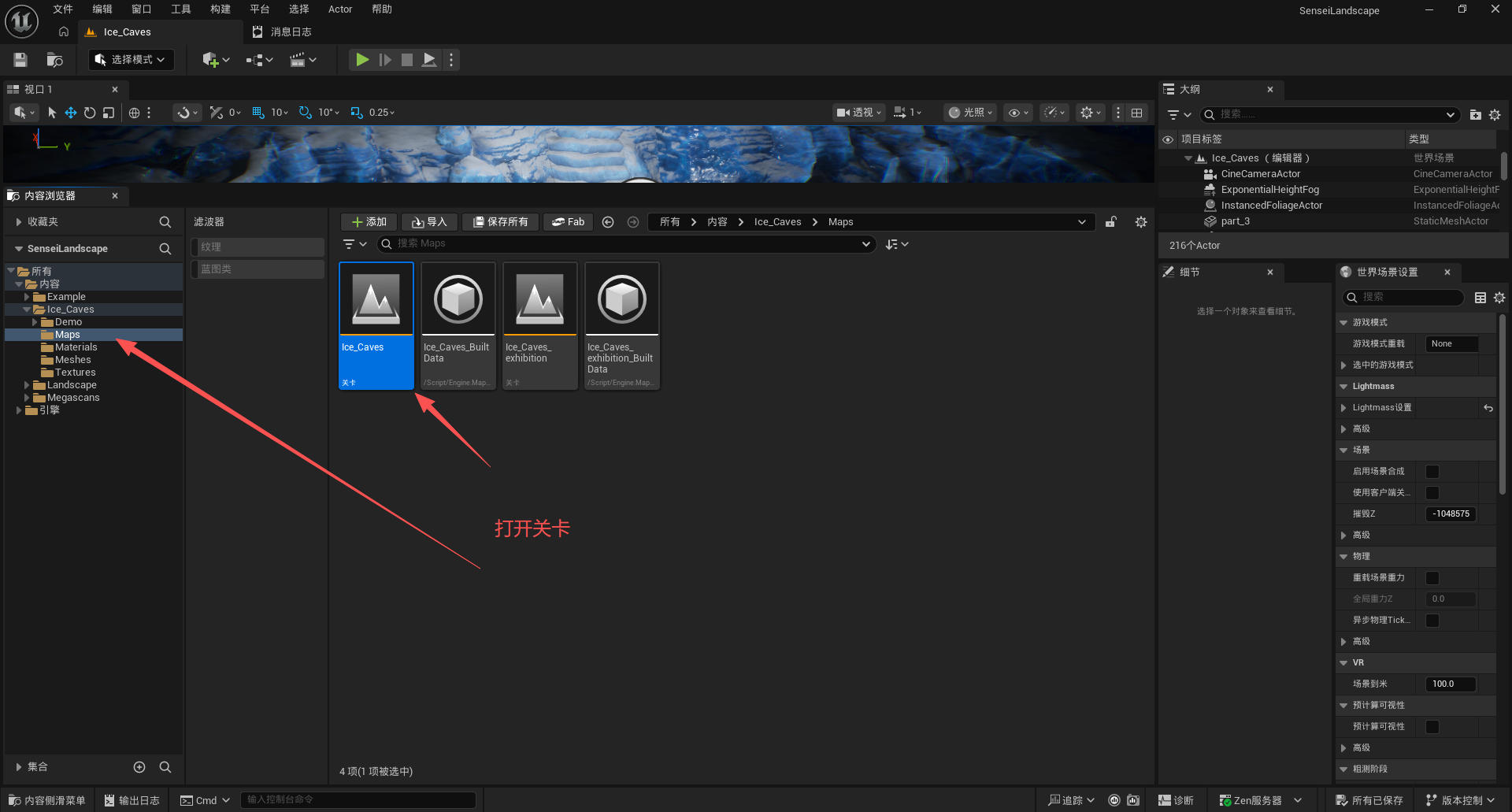Toggle the 使用客户端关 checkbox

(1432, 493)
